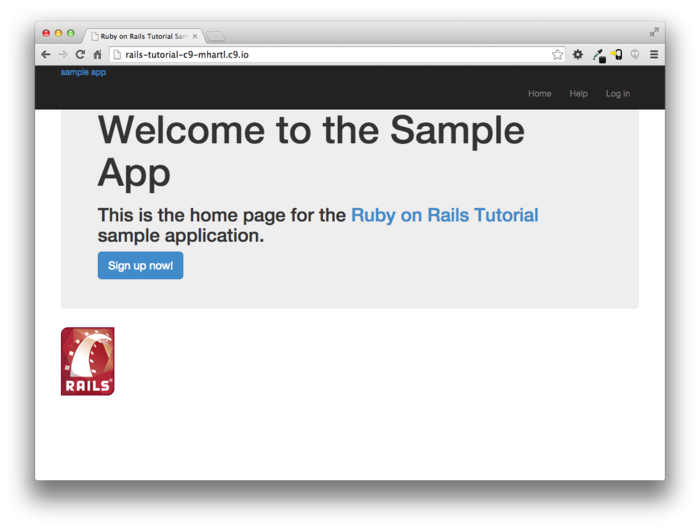Click the Welcome to the Sample App heading
700x529 pixels.
(x=311, y=152)
